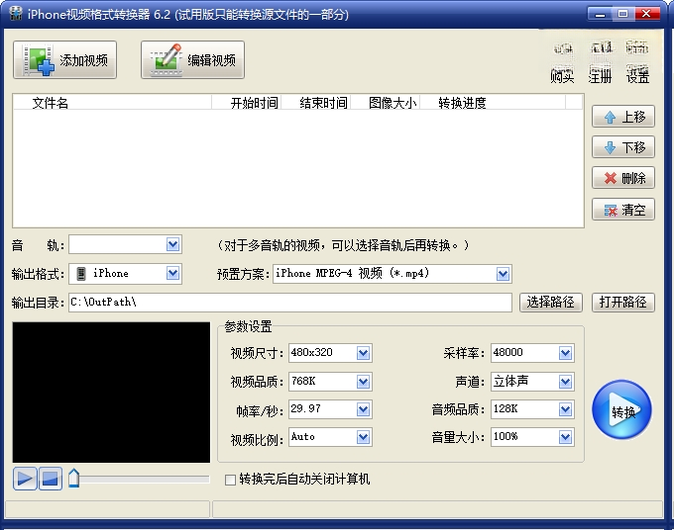
Task: Toggle 转换完后自动关闭计算机 checkbox
Action: 230,479
